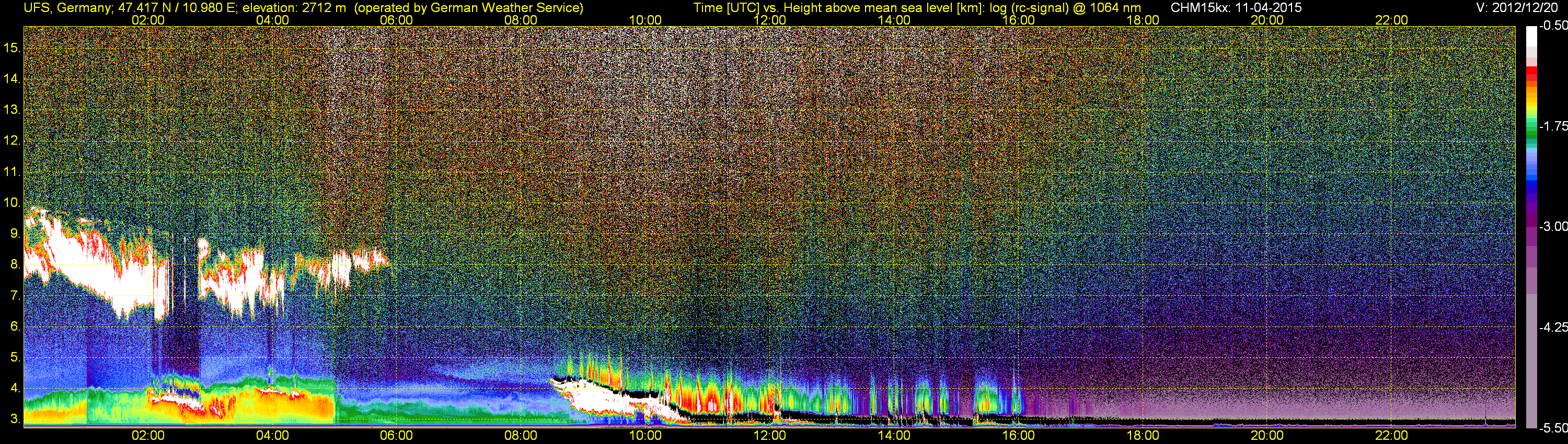Viewport: 1568px width, 444px height.
Task: Click the -5.50 value on color scale
Action: (x=1553, y=428)
